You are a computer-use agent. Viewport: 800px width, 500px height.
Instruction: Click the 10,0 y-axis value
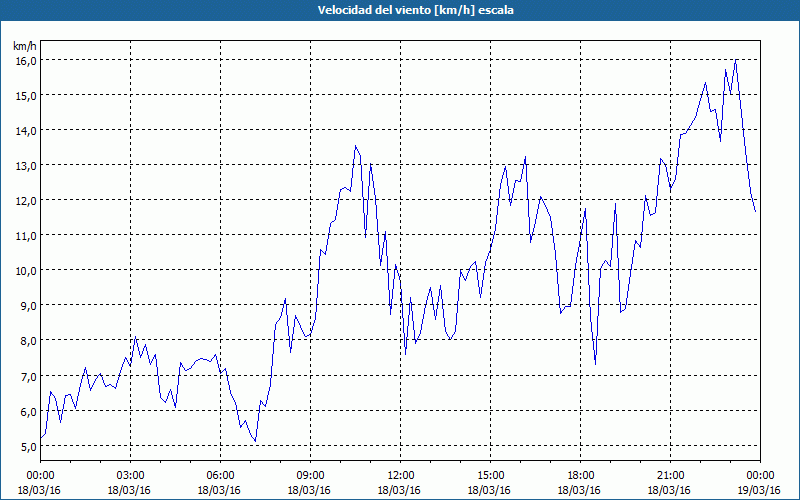(x=26, y=271)
